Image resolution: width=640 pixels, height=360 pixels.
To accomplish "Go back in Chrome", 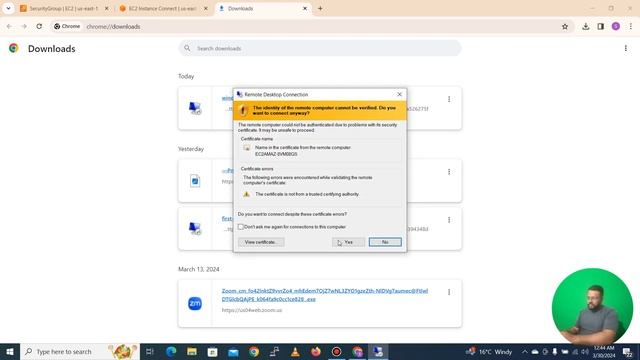I will point(9,26).
